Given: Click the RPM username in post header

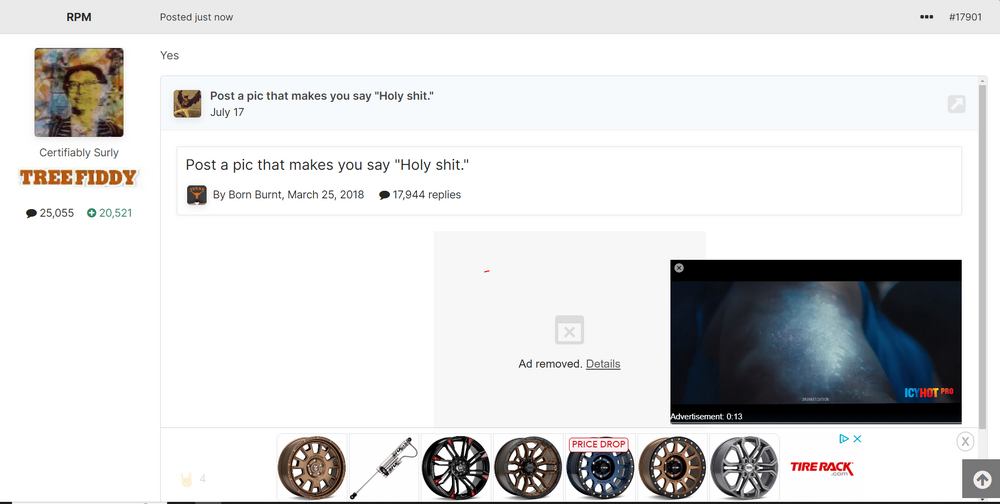Looking at the screenshot, I should point(79,17).
